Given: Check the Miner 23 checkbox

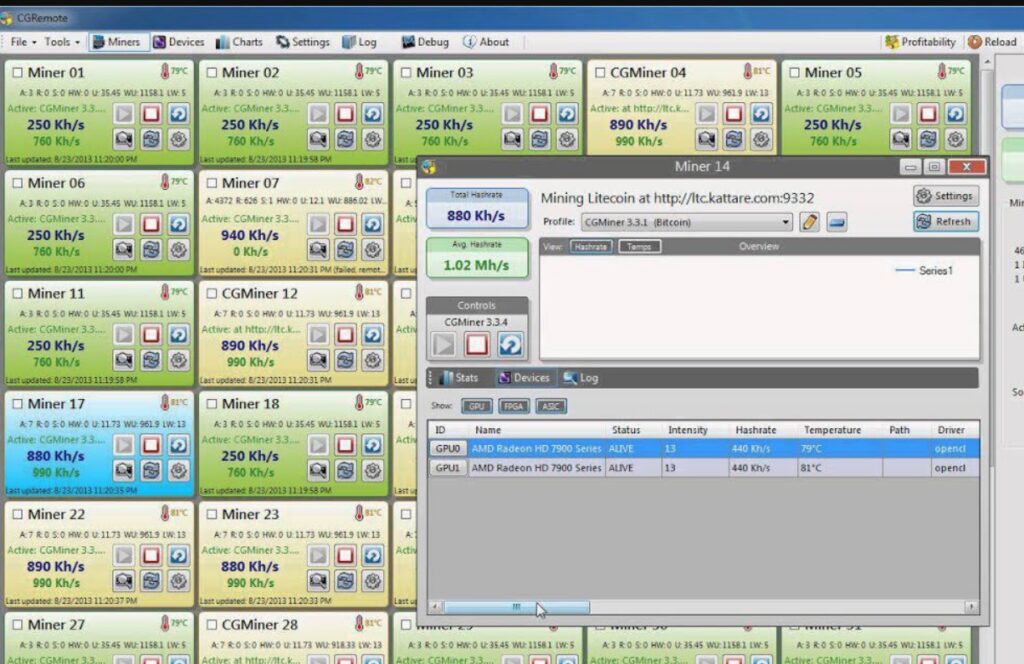Looking at the screenshot, I should pos(212,514).
